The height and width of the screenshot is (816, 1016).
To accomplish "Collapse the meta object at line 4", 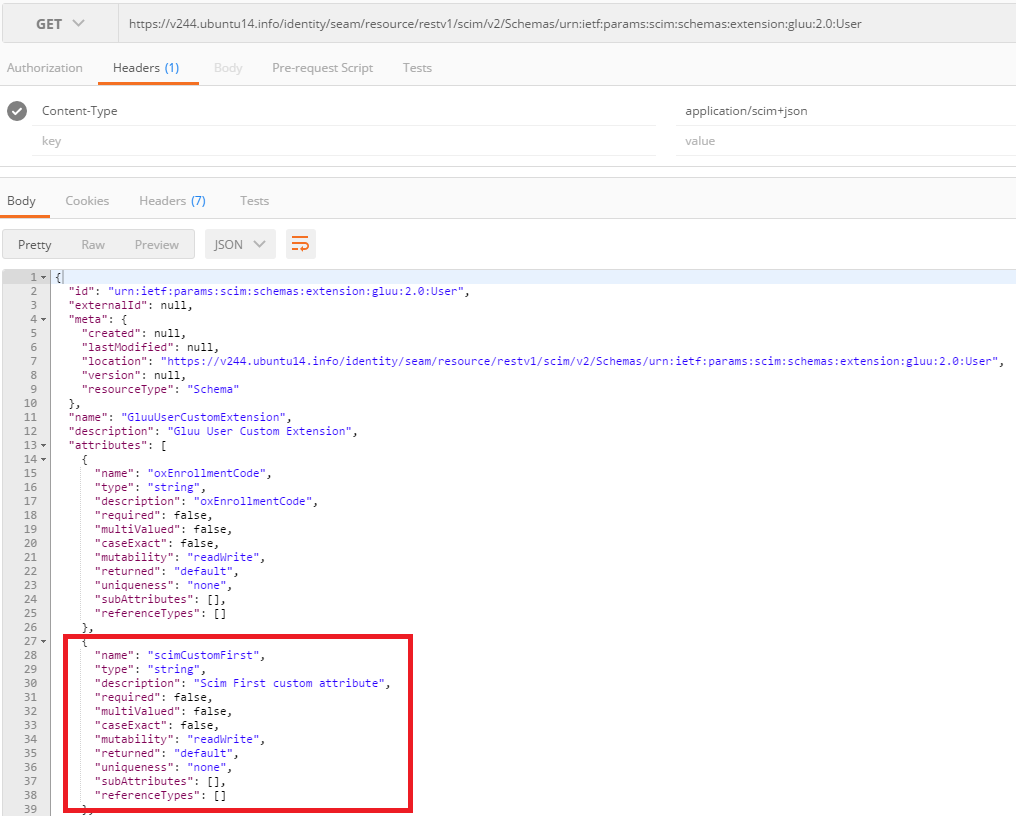I will [x=44, y=319].
